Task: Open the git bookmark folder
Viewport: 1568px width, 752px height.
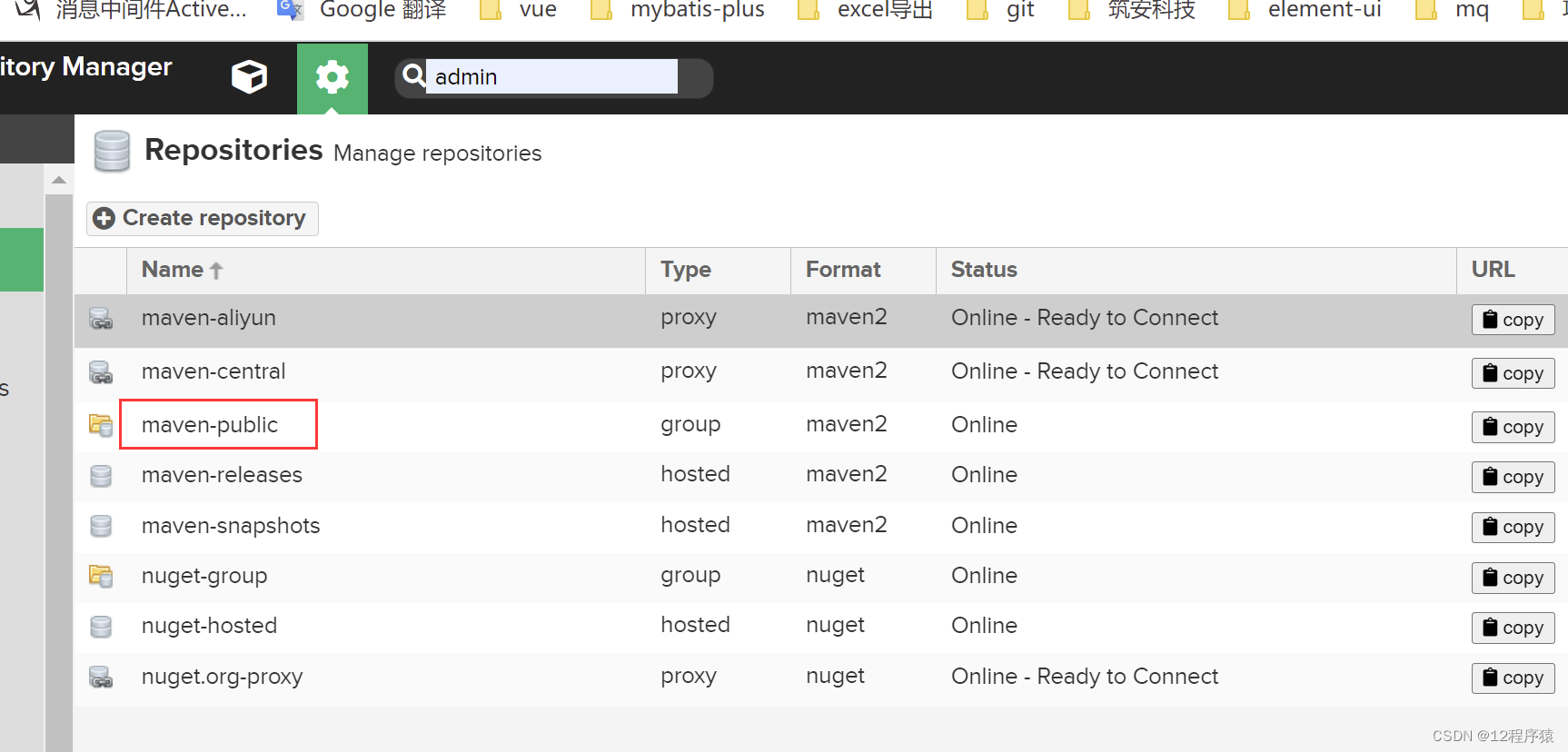Action: [1000, 11]
